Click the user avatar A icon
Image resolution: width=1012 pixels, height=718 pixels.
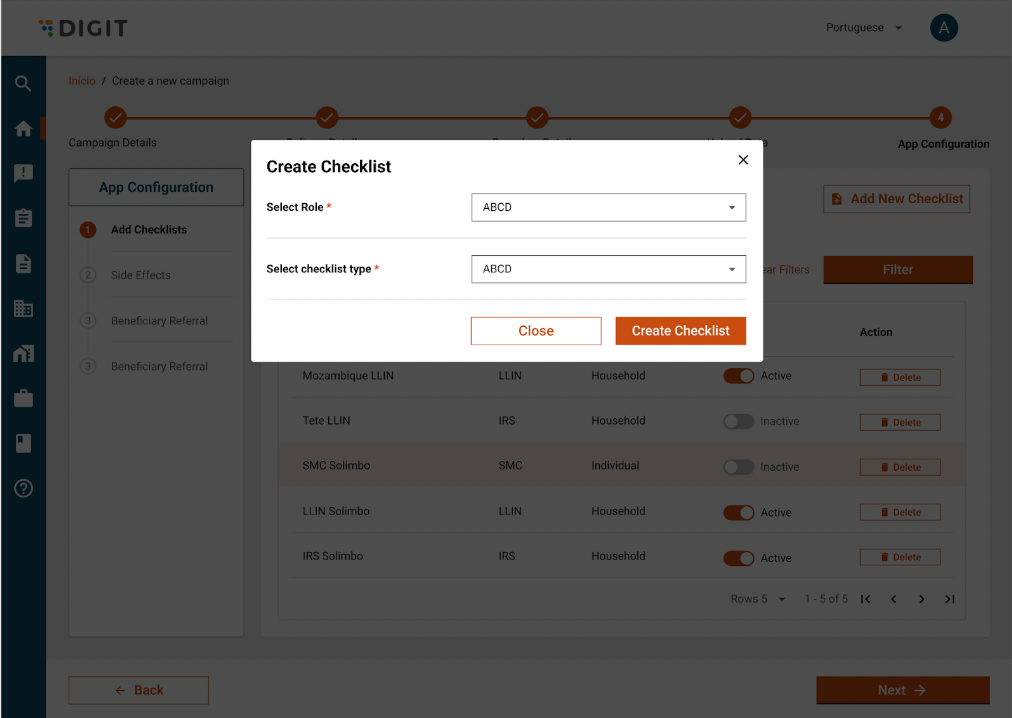[x=943, y=28]
